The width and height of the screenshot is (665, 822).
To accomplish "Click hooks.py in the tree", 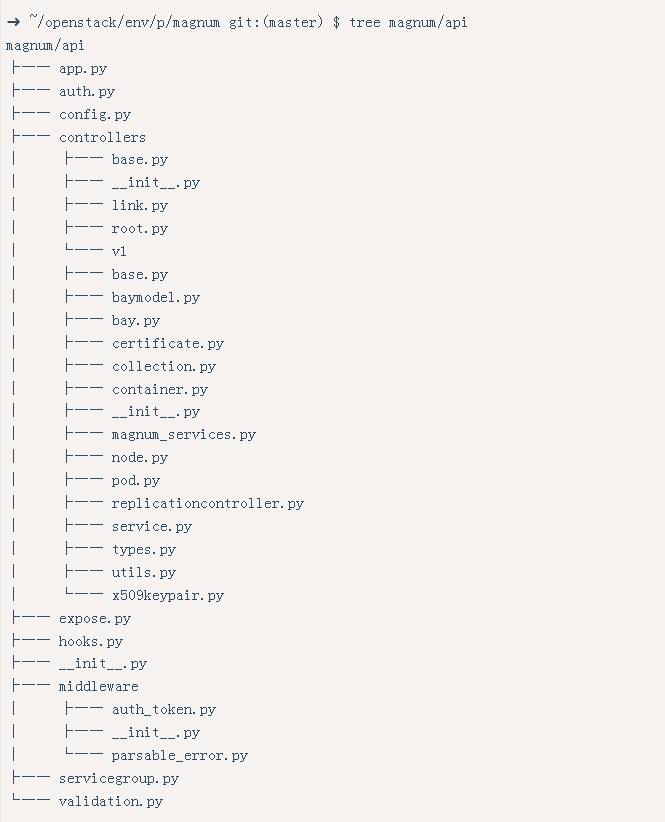I will pos(91,642).
